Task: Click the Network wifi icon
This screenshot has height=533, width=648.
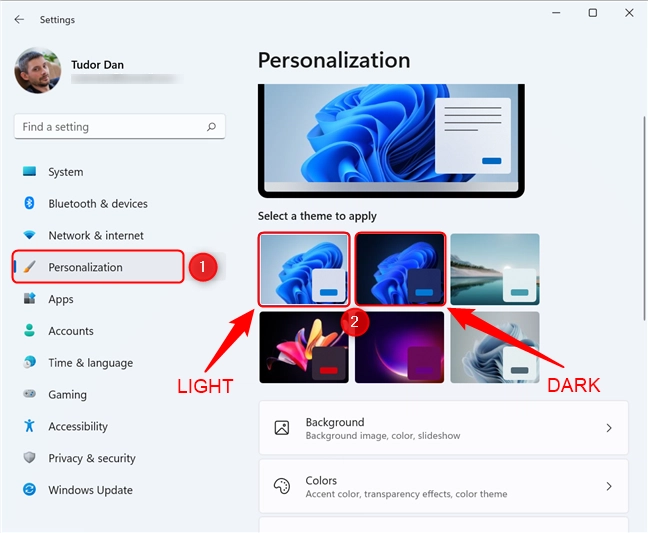Action: click(29, 235)
